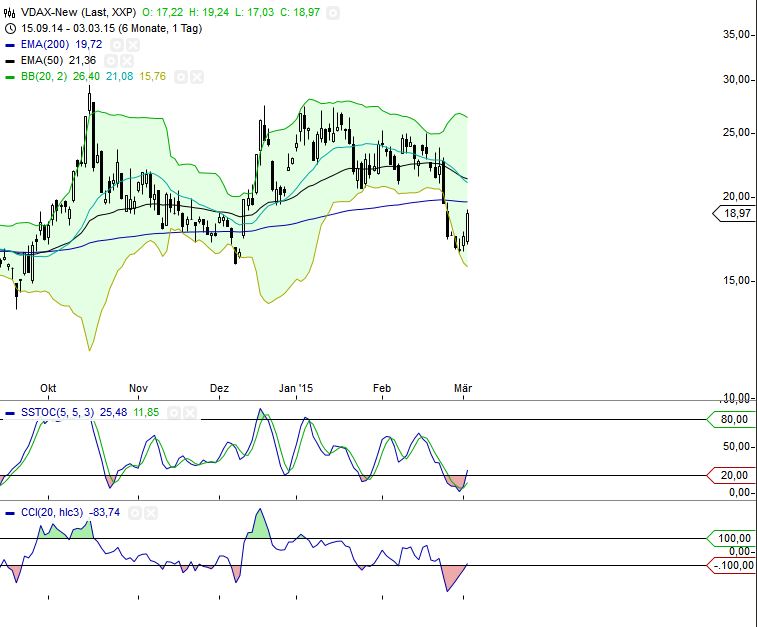Click the Feb label on time axis
This screenshot has width=757, height=627.
(382, 388)
